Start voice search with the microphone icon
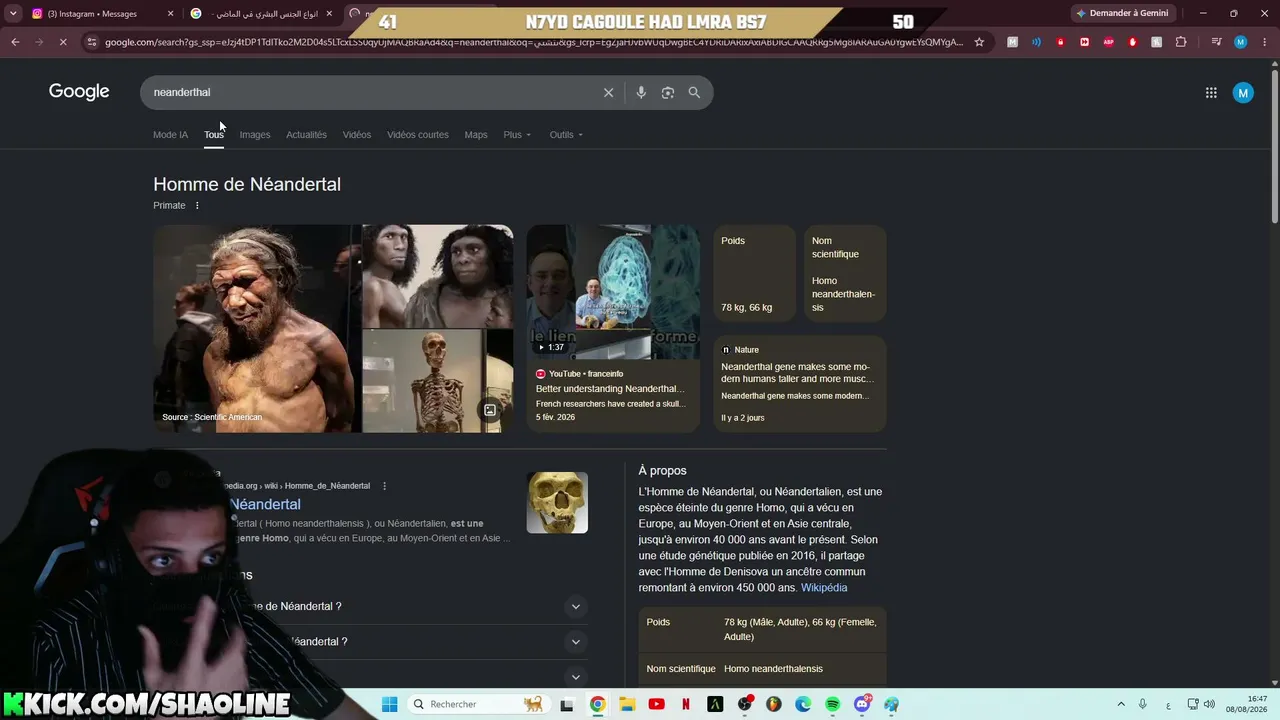Viewport: 1280px width, 720px height. (641, 92)
